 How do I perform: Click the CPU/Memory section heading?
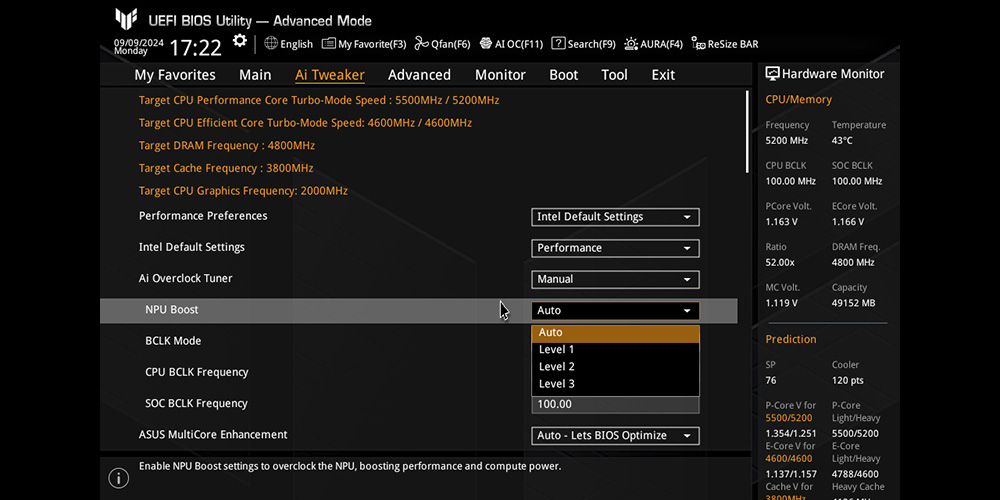click(798, 99)
